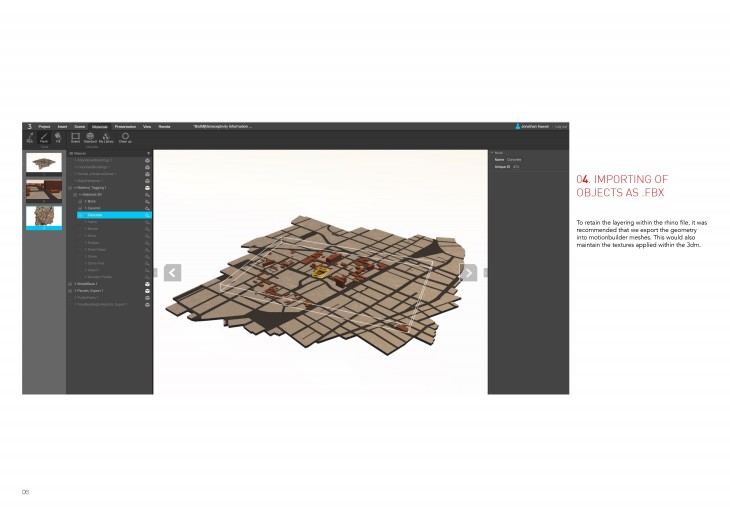Click the user profile icon

518,127
